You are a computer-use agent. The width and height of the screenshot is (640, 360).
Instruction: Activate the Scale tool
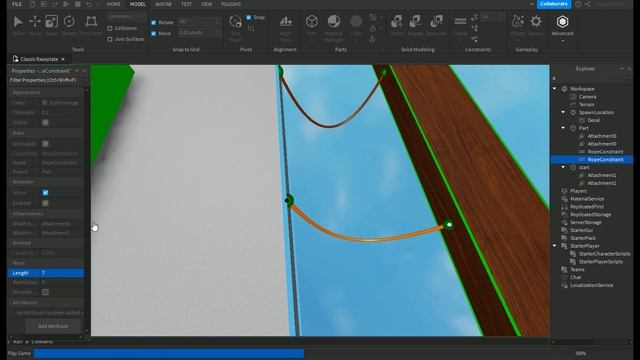[51, 22]
